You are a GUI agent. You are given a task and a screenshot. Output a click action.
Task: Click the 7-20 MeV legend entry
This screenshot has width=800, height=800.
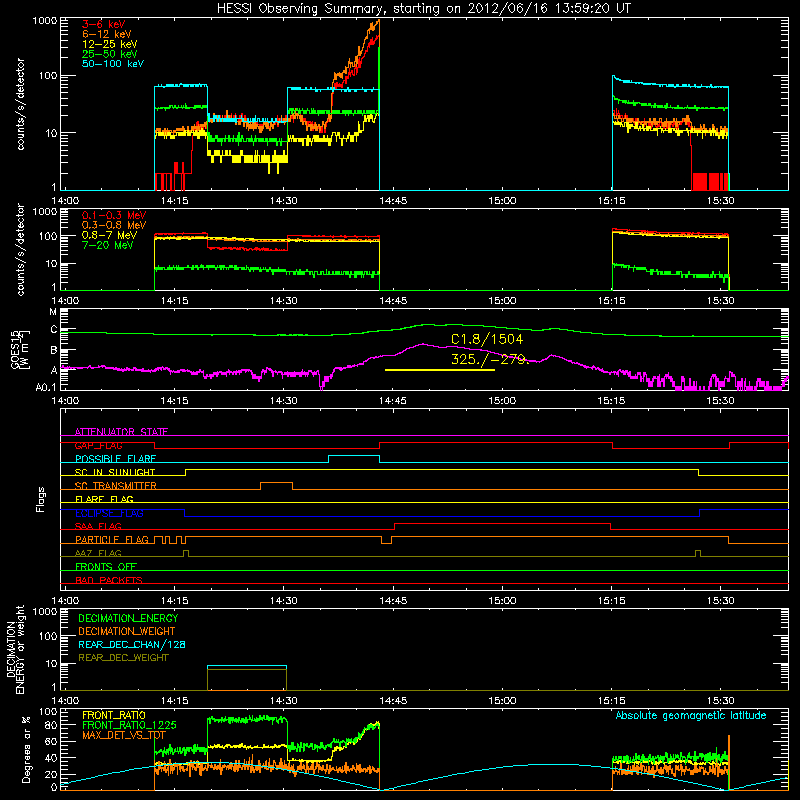[x=108, y=245]
